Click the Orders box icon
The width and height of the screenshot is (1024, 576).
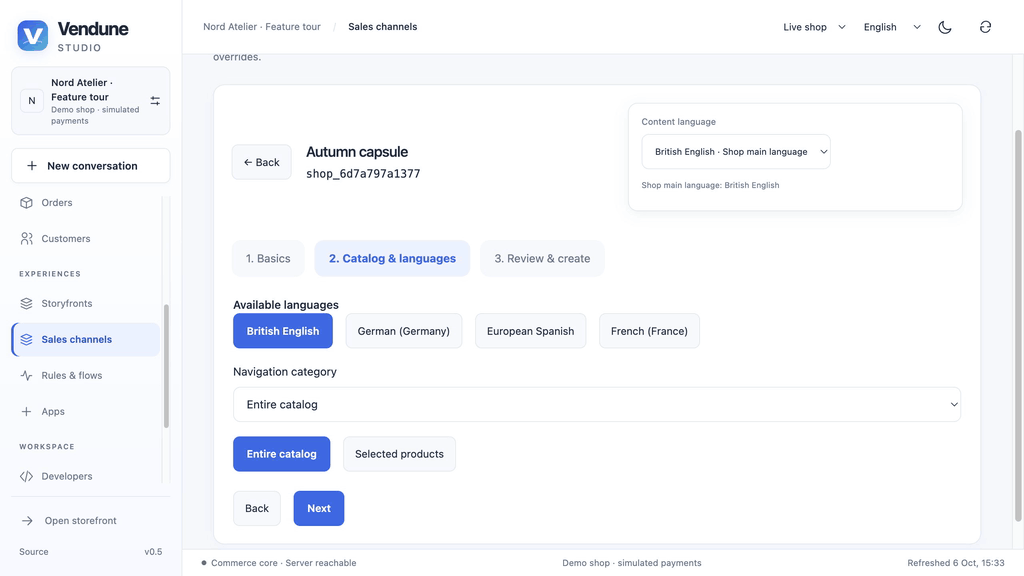(x=26, y=202)
